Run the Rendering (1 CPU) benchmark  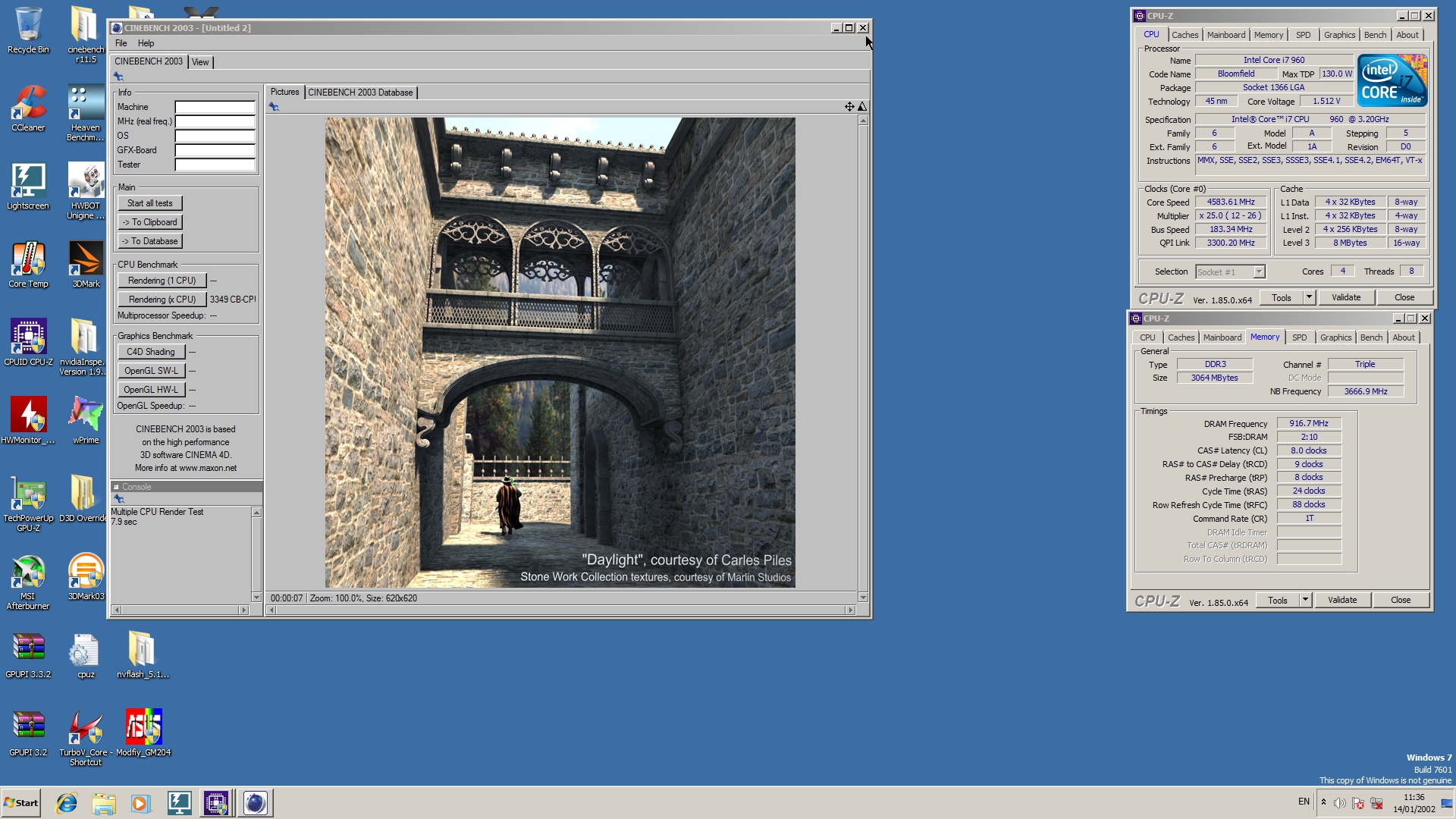[162, 281]
